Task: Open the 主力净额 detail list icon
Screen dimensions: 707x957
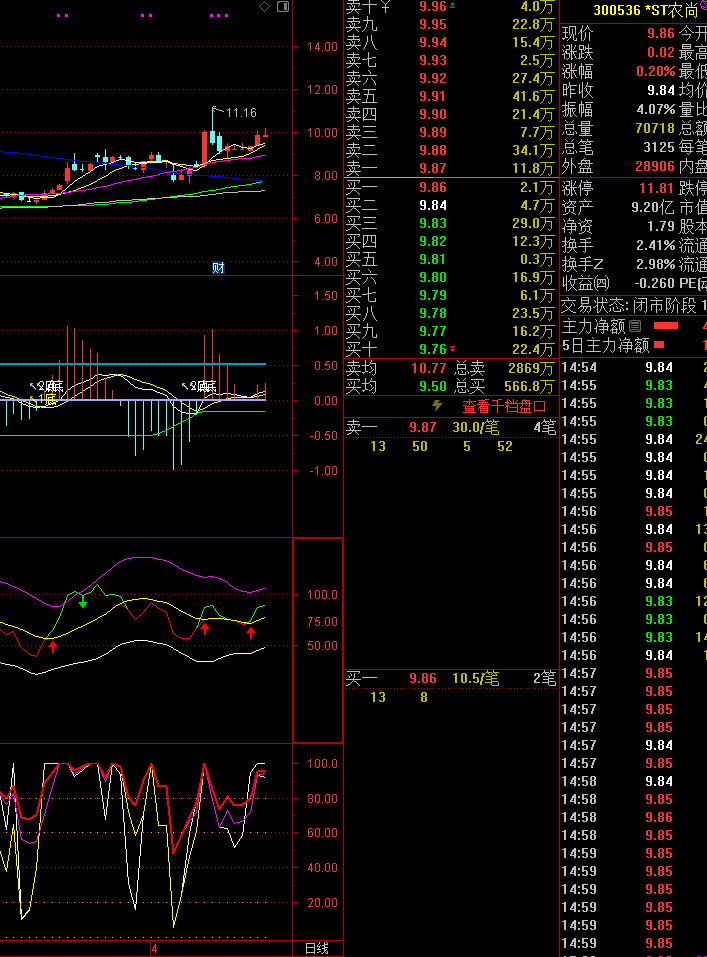Action: [x=634, y=326]
